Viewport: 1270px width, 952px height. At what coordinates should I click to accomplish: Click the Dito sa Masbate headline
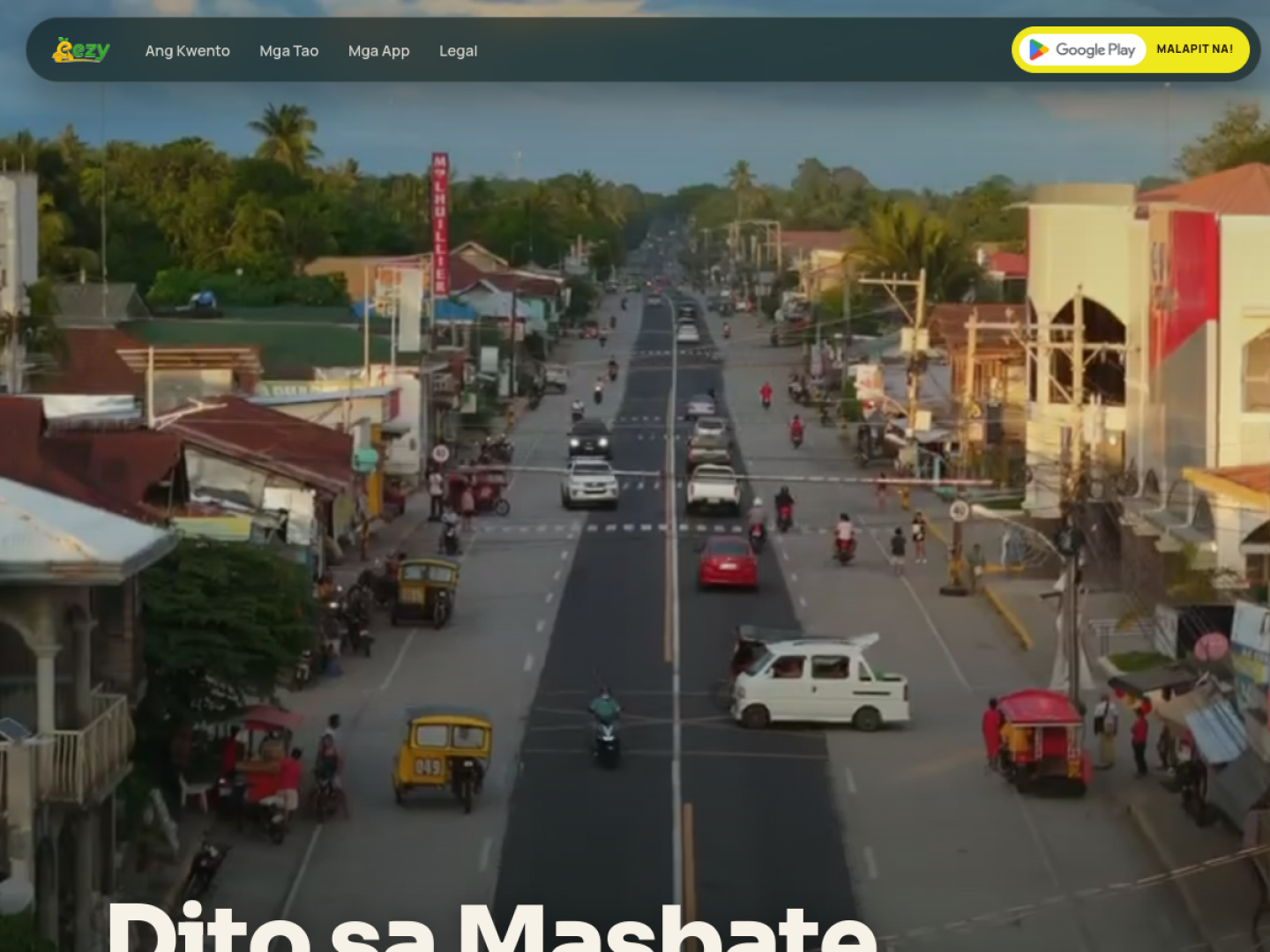pos(492,926)
